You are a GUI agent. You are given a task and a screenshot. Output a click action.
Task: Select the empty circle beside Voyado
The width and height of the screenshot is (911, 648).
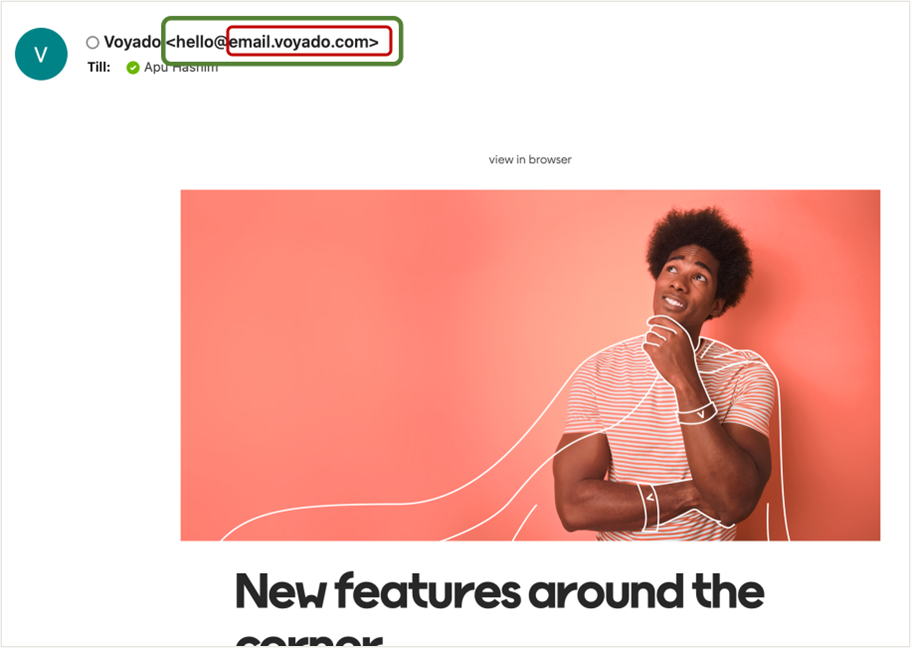[x=92, y=42]
